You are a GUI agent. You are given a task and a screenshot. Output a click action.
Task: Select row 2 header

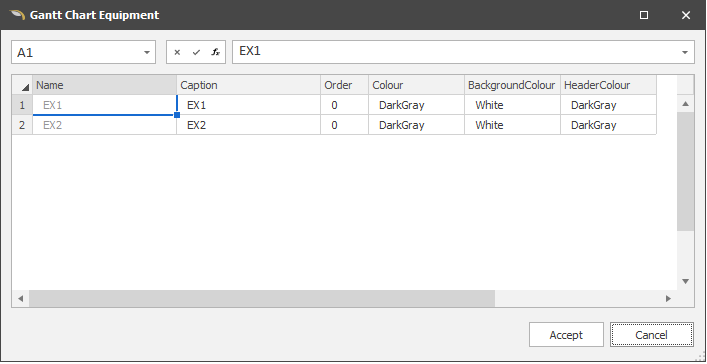click(x=22, y=125)
